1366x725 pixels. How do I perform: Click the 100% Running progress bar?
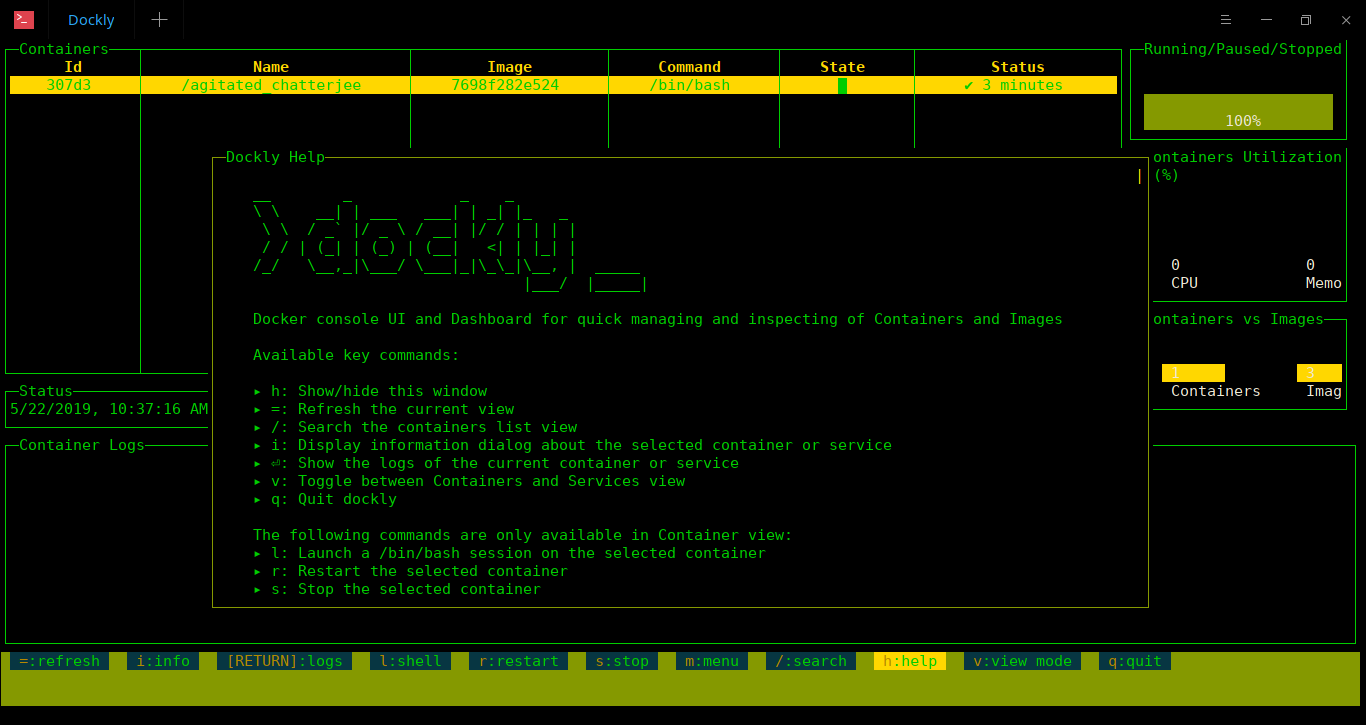(x=1238, y=112)
